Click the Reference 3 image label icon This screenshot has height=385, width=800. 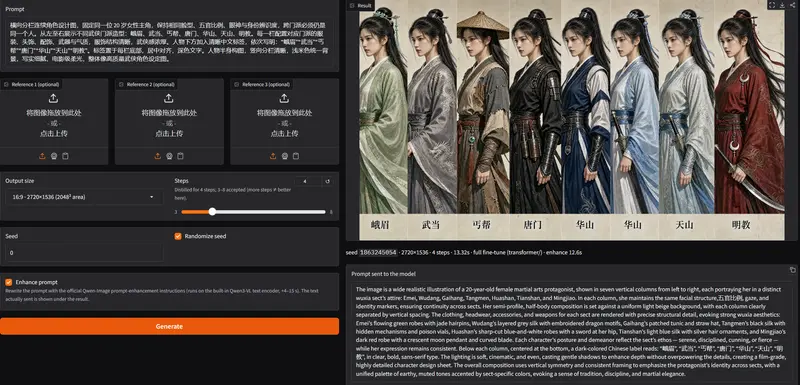point(237,84)
